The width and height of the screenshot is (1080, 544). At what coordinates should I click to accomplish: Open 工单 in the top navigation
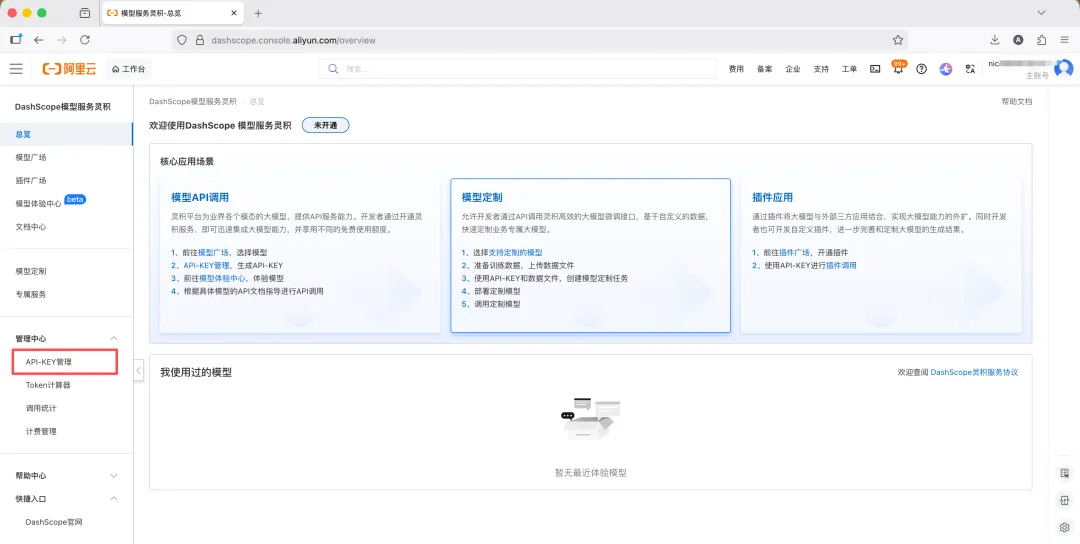pyautogui.click(x=849, y=69)
